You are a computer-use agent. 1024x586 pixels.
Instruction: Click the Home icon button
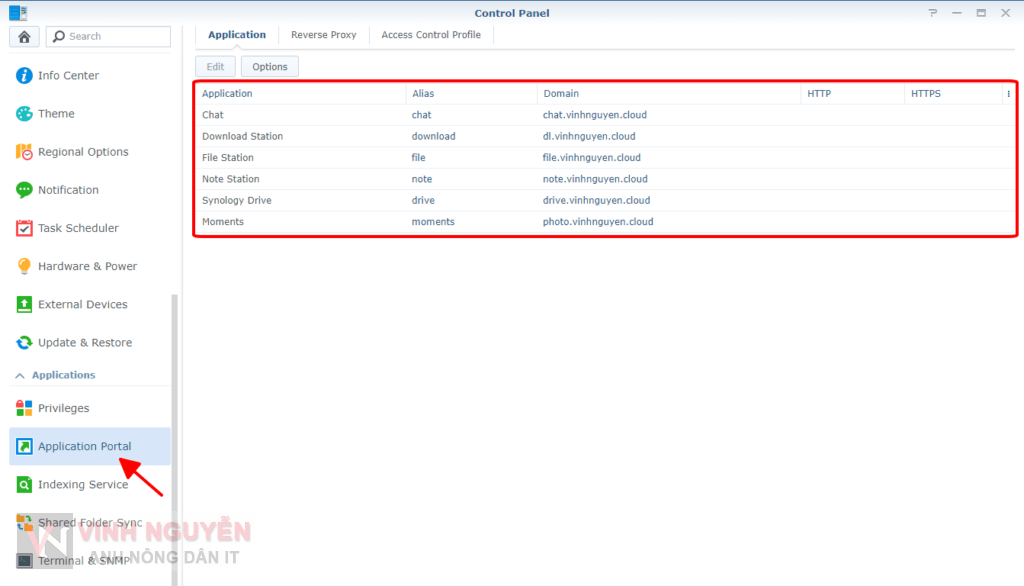point(24,36)
